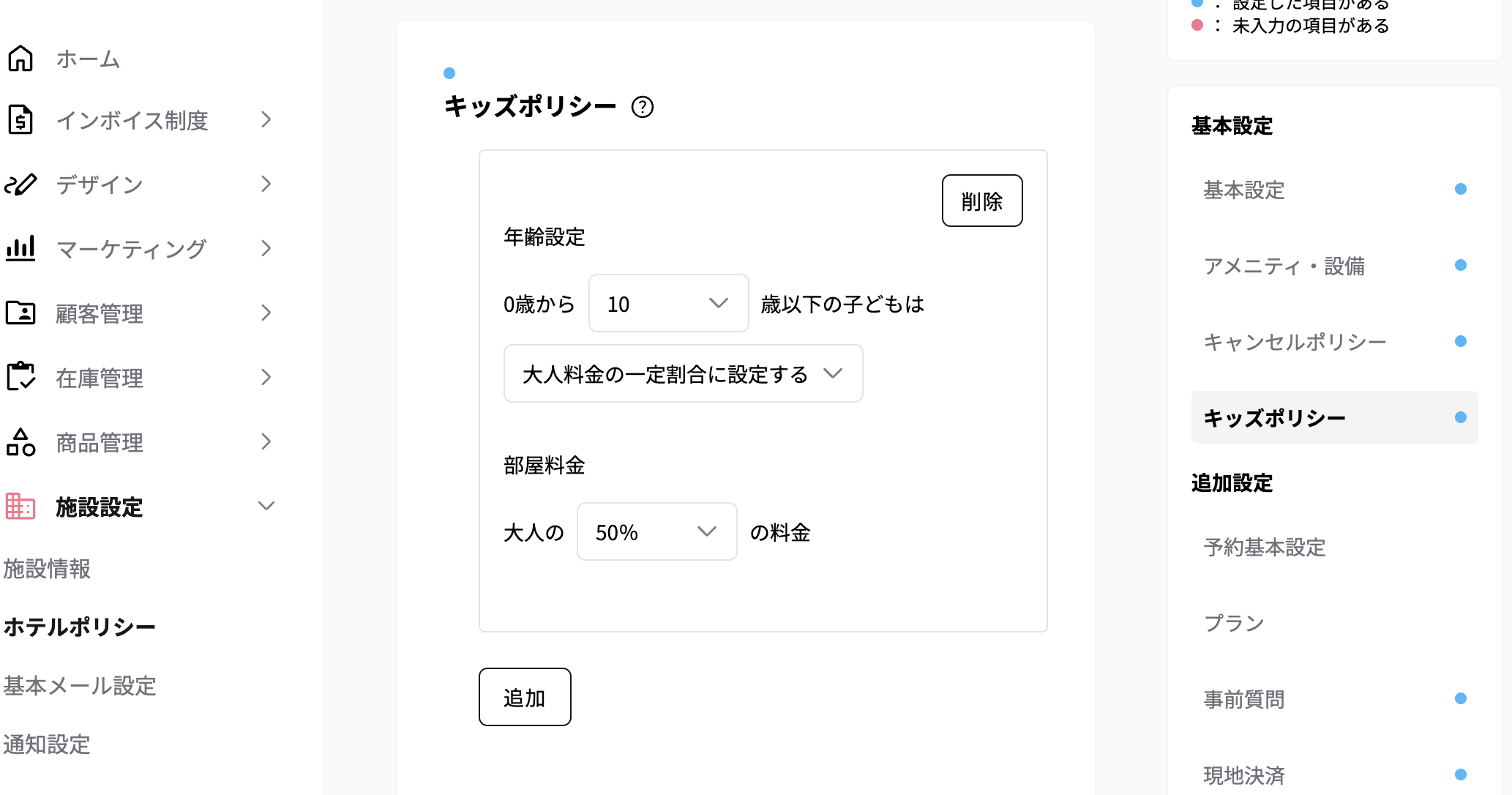Select ホテルポリシー in the sidebar

(x=79, y=627)
